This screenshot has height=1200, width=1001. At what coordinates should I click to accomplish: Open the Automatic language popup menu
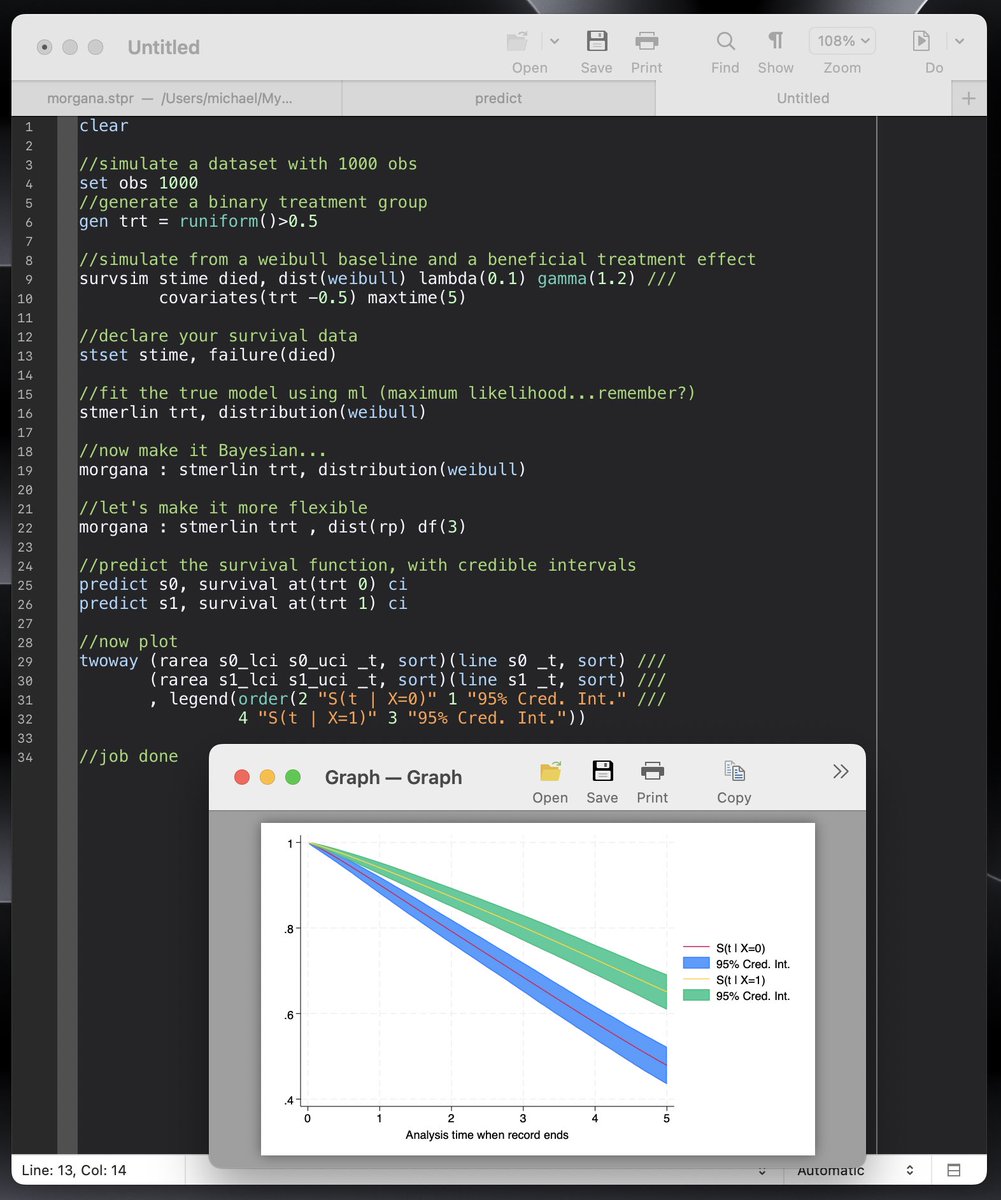[856, 1170]
